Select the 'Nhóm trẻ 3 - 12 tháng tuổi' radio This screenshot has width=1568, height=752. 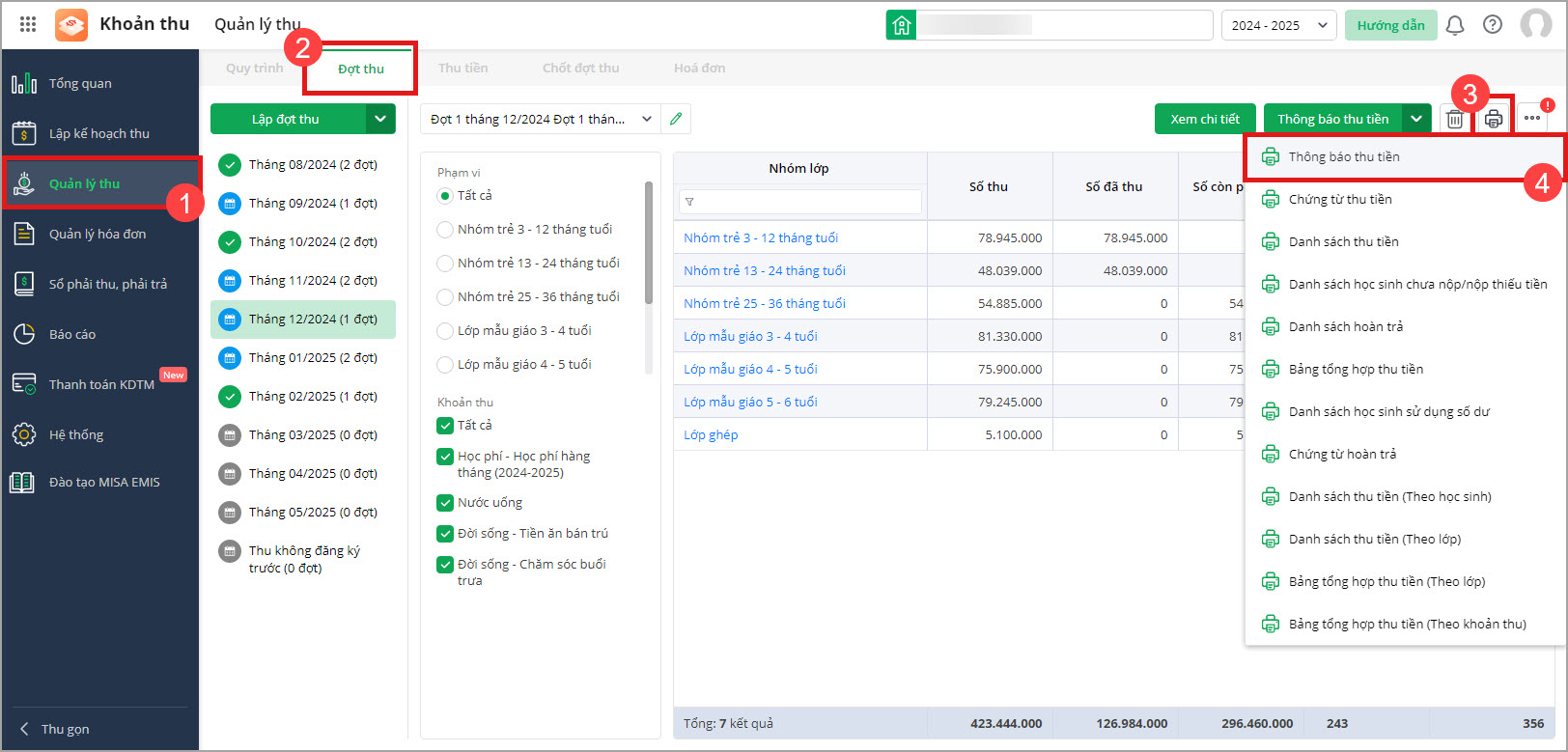pyautogui.click(x=445, y=230)
